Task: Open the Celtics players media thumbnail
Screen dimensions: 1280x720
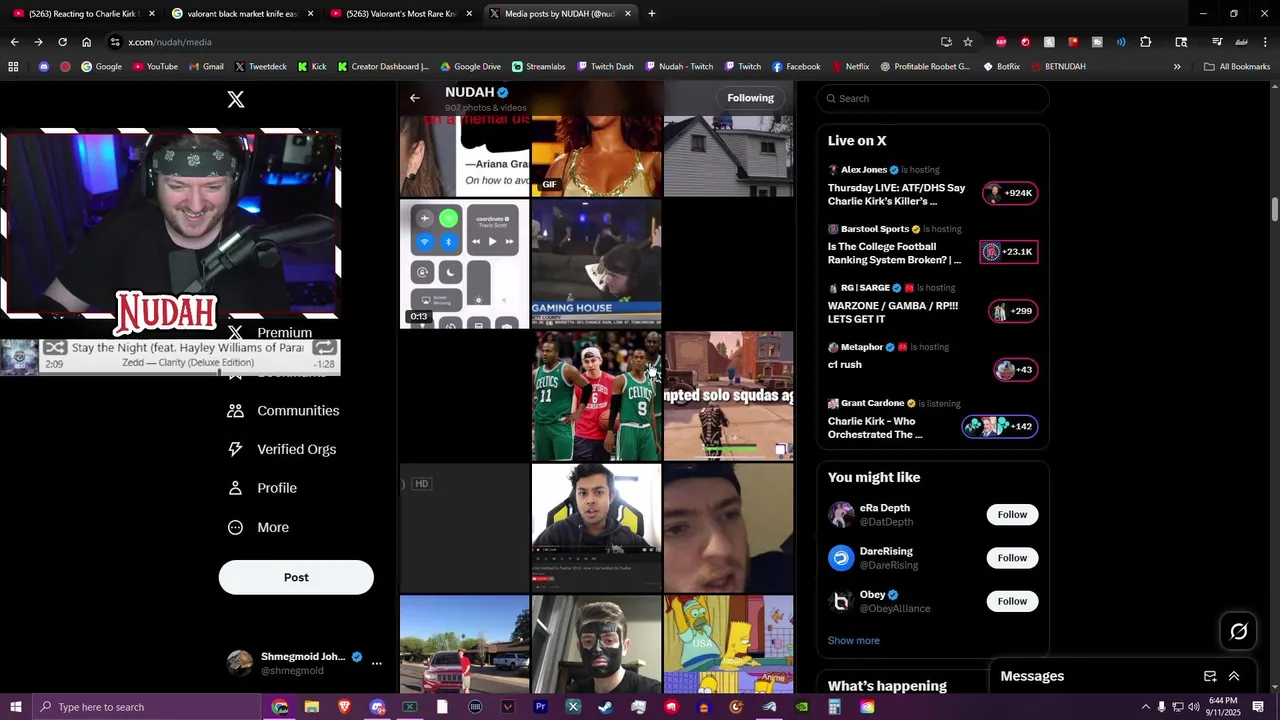Action: click(x=597, y=396)
